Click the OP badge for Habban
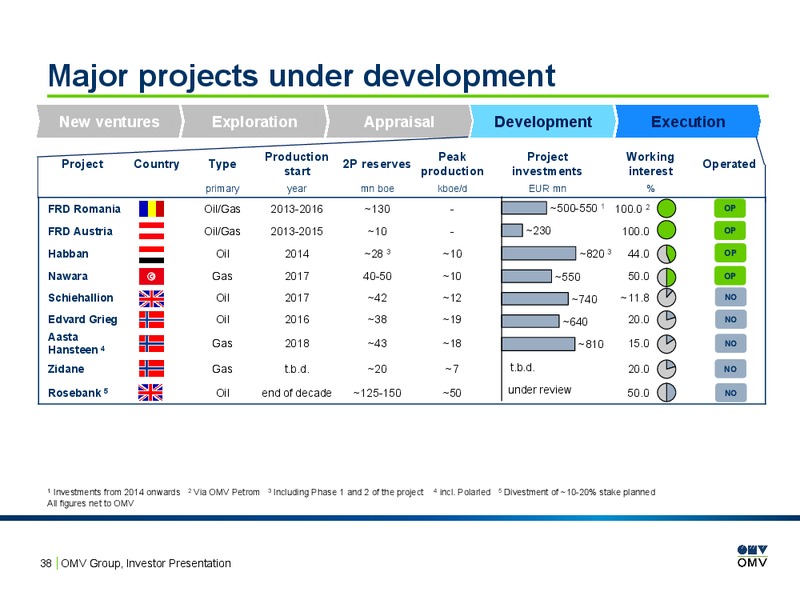This screenshot has height=600, width=800. [x=730, y=253]
